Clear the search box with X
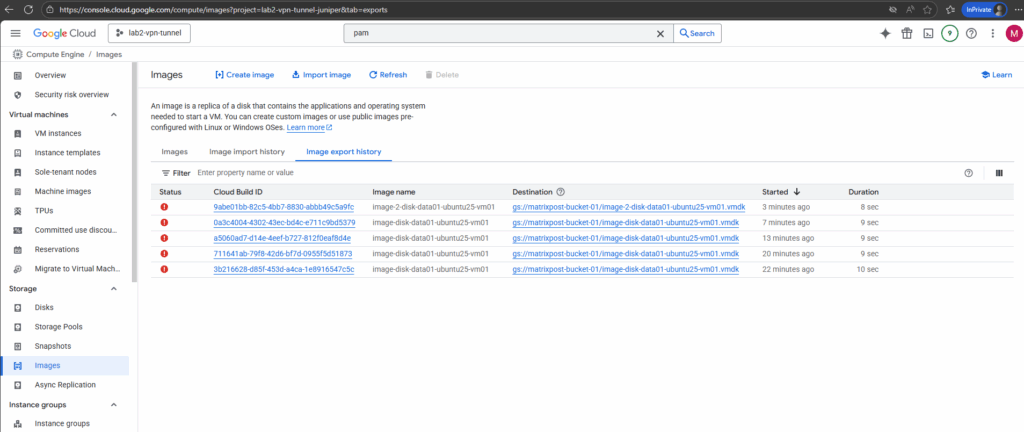 (660, 33)
